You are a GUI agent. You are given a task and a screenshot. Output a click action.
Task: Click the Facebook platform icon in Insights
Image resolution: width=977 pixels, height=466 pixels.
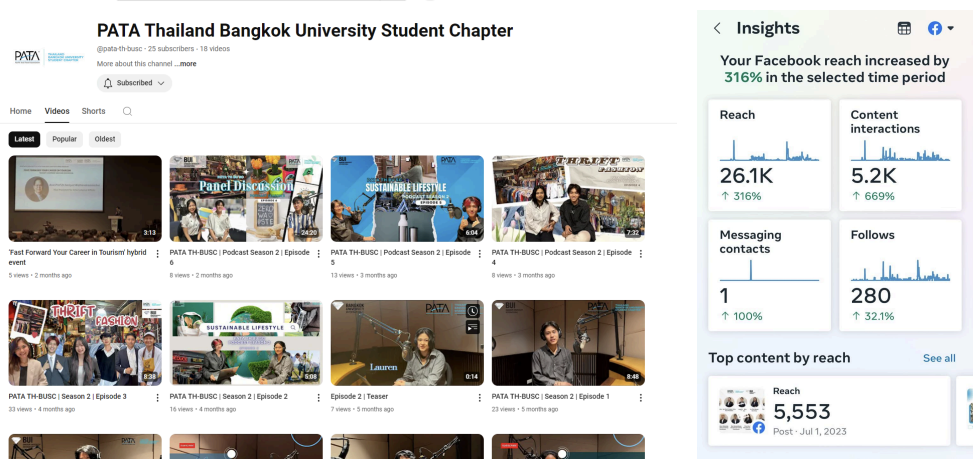(x=935, y=28)
